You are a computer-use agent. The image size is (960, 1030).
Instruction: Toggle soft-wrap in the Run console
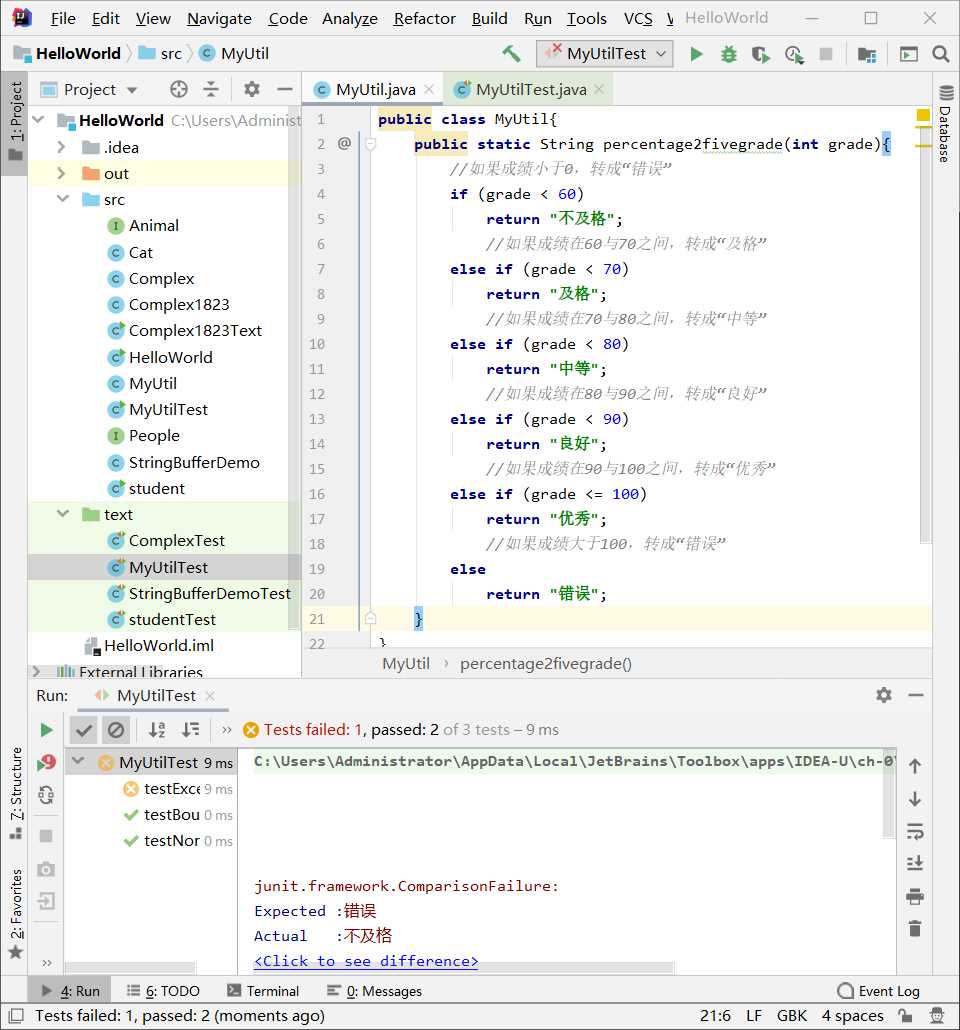(915, 831)
